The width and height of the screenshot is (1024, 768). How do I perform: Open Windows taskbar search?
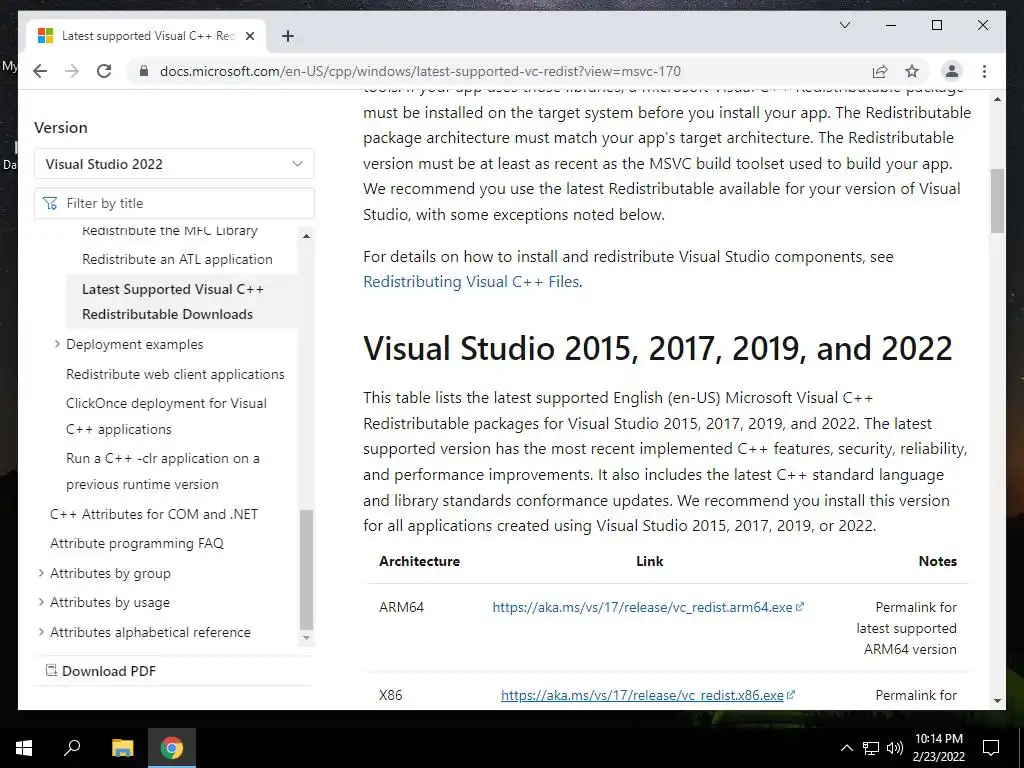point(72,748)
